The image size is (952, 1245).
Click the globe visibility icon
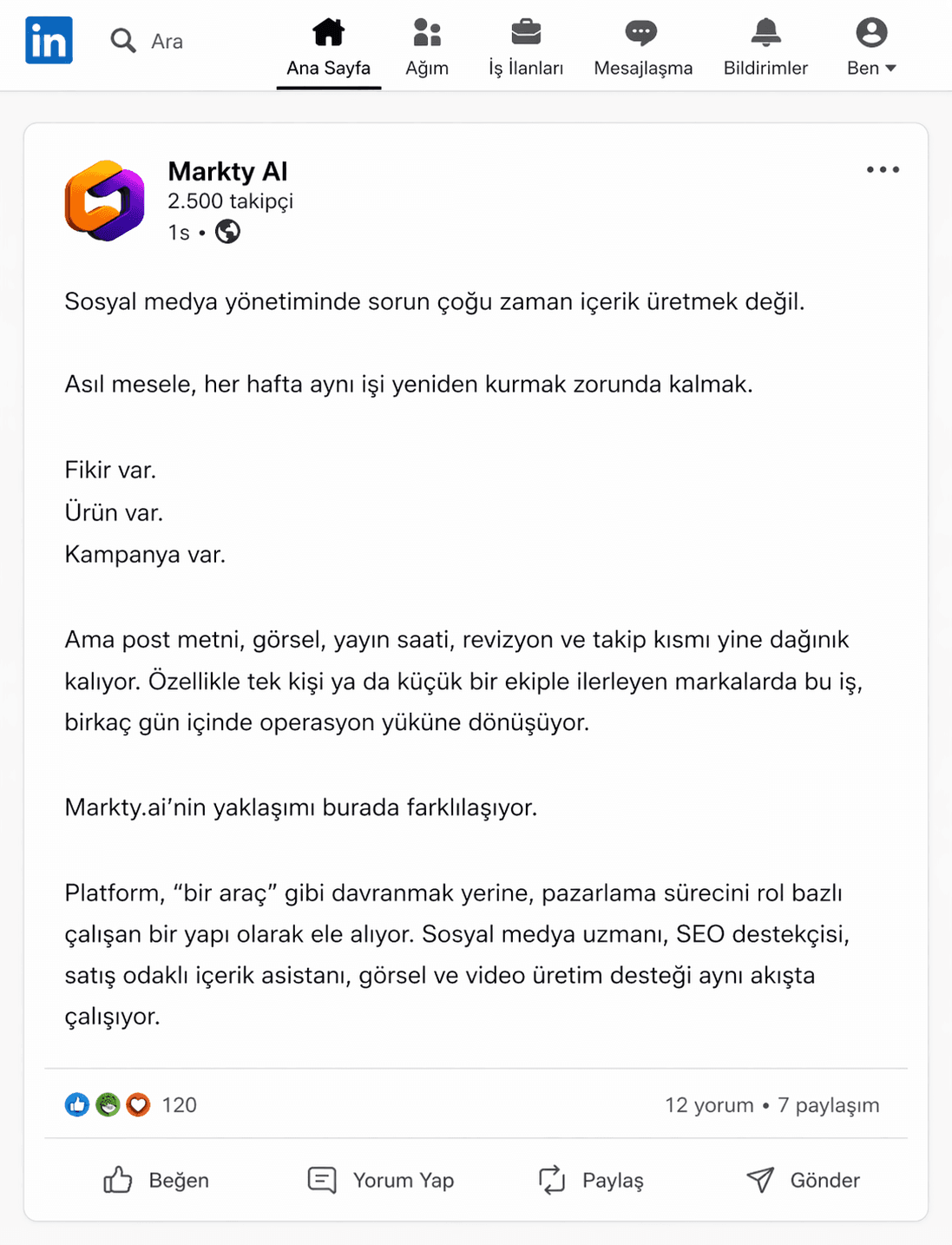point(227,232)
